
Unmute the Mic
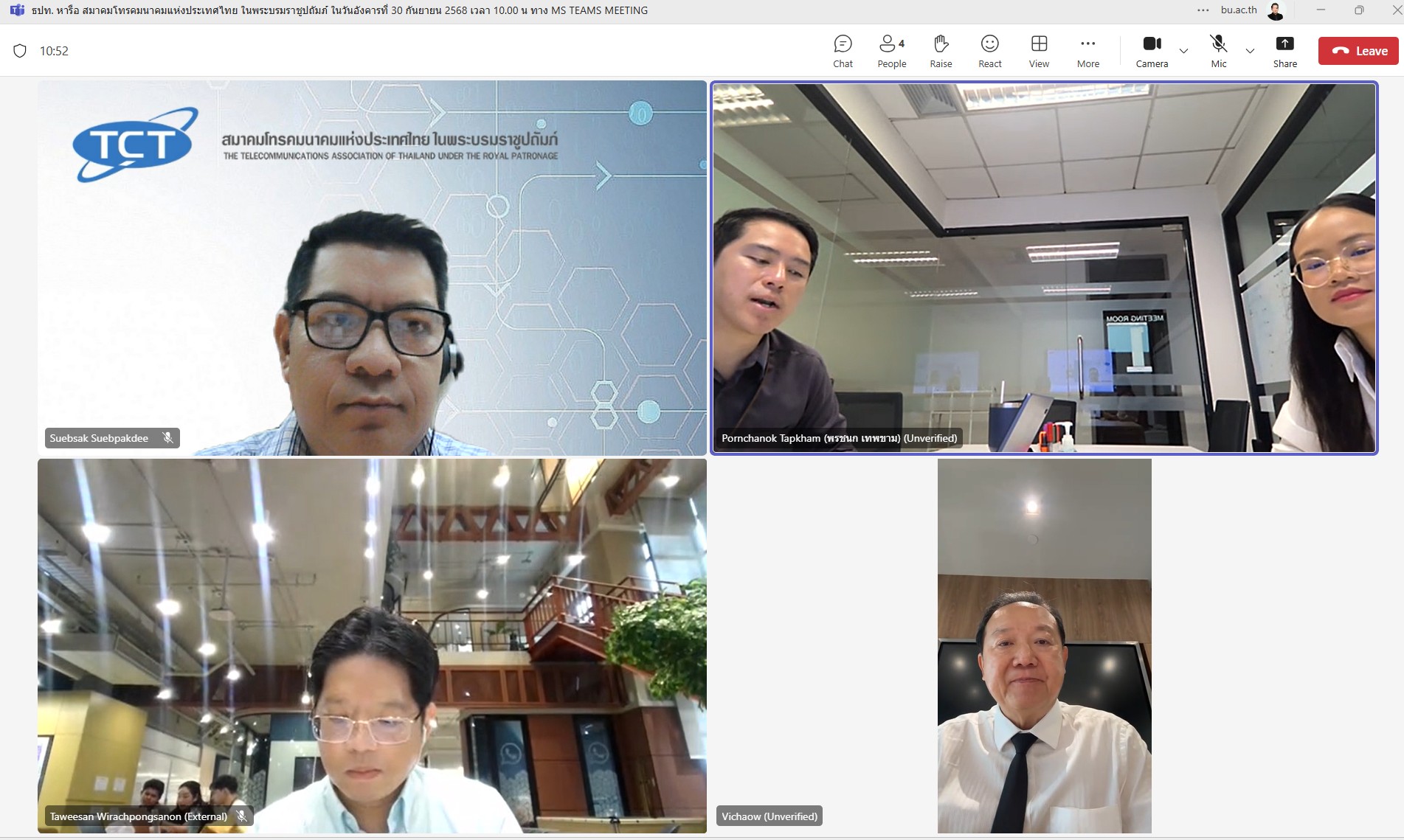point(1218,51)
